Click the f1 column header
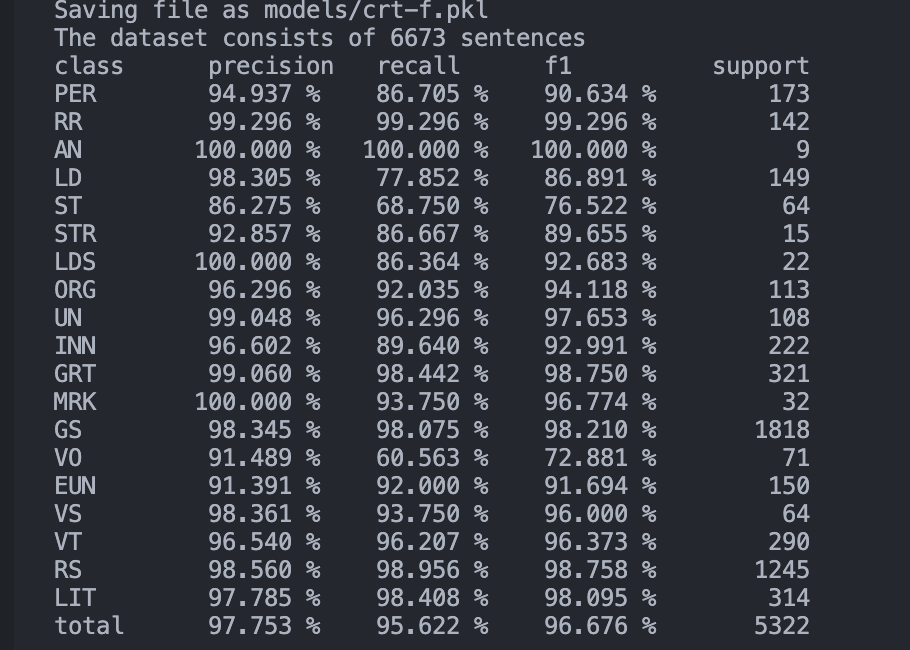Viewport: 910px width, 650px height. click(x=558, y=66)
